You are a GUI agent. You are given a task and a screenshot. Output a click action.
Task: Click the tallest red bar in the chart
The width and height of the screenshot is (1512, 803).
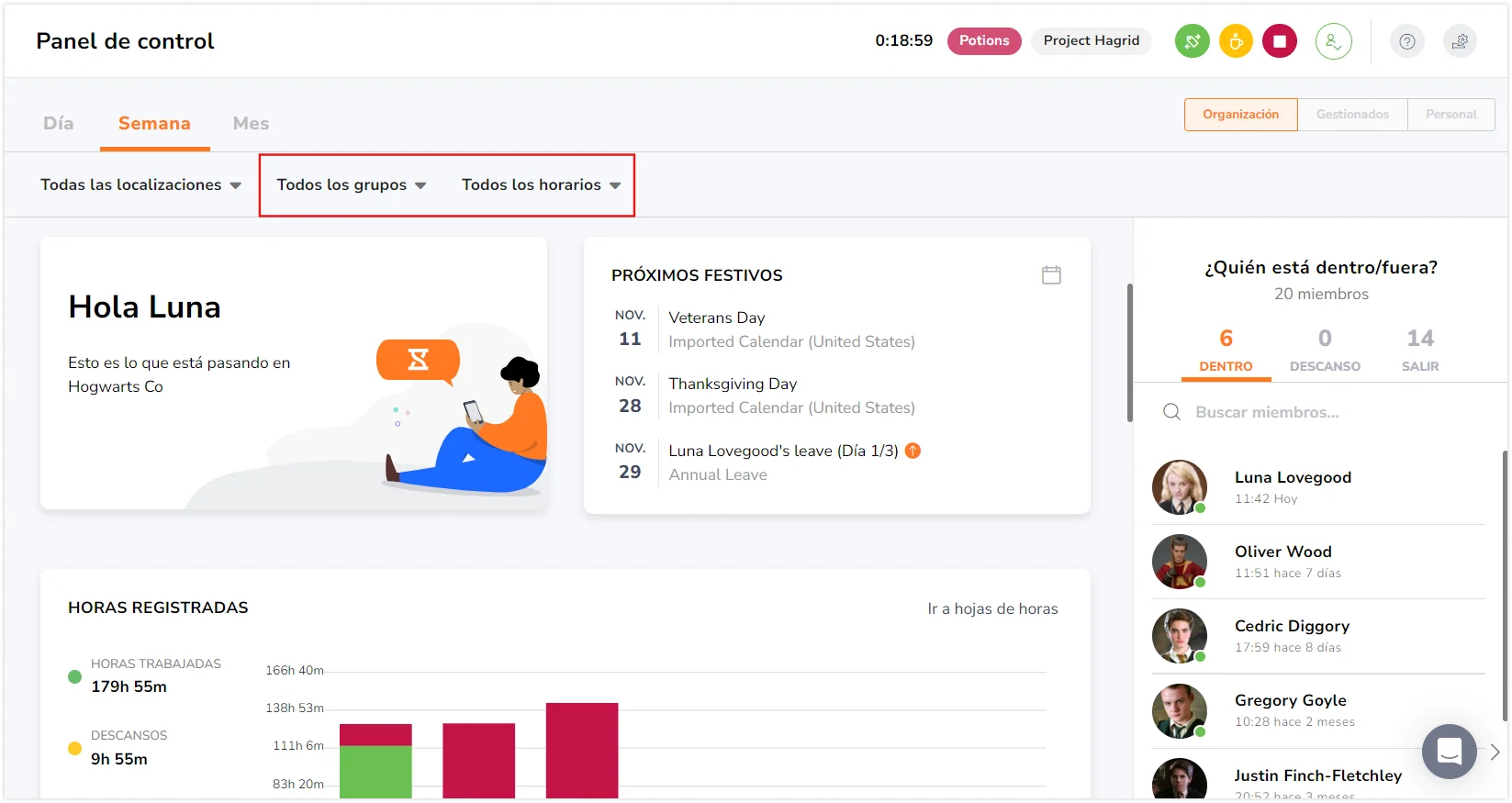pyautogui.click(x=582, y=751)
